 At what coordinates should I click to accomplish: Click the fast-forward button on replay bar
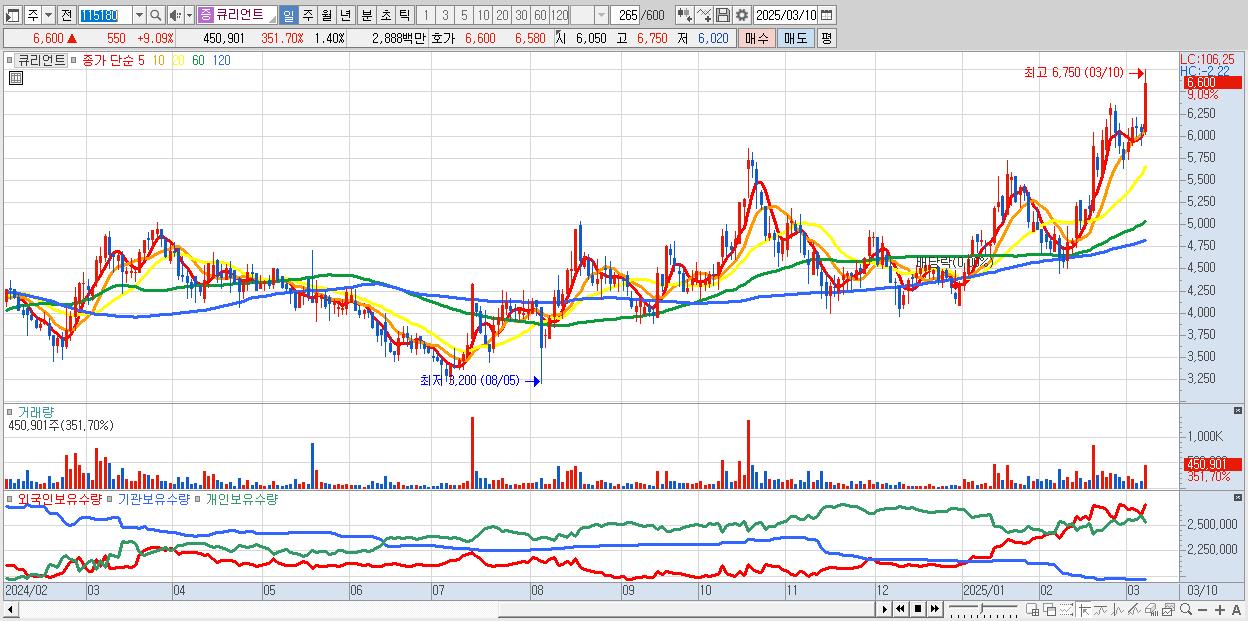(x=934, y=609)
